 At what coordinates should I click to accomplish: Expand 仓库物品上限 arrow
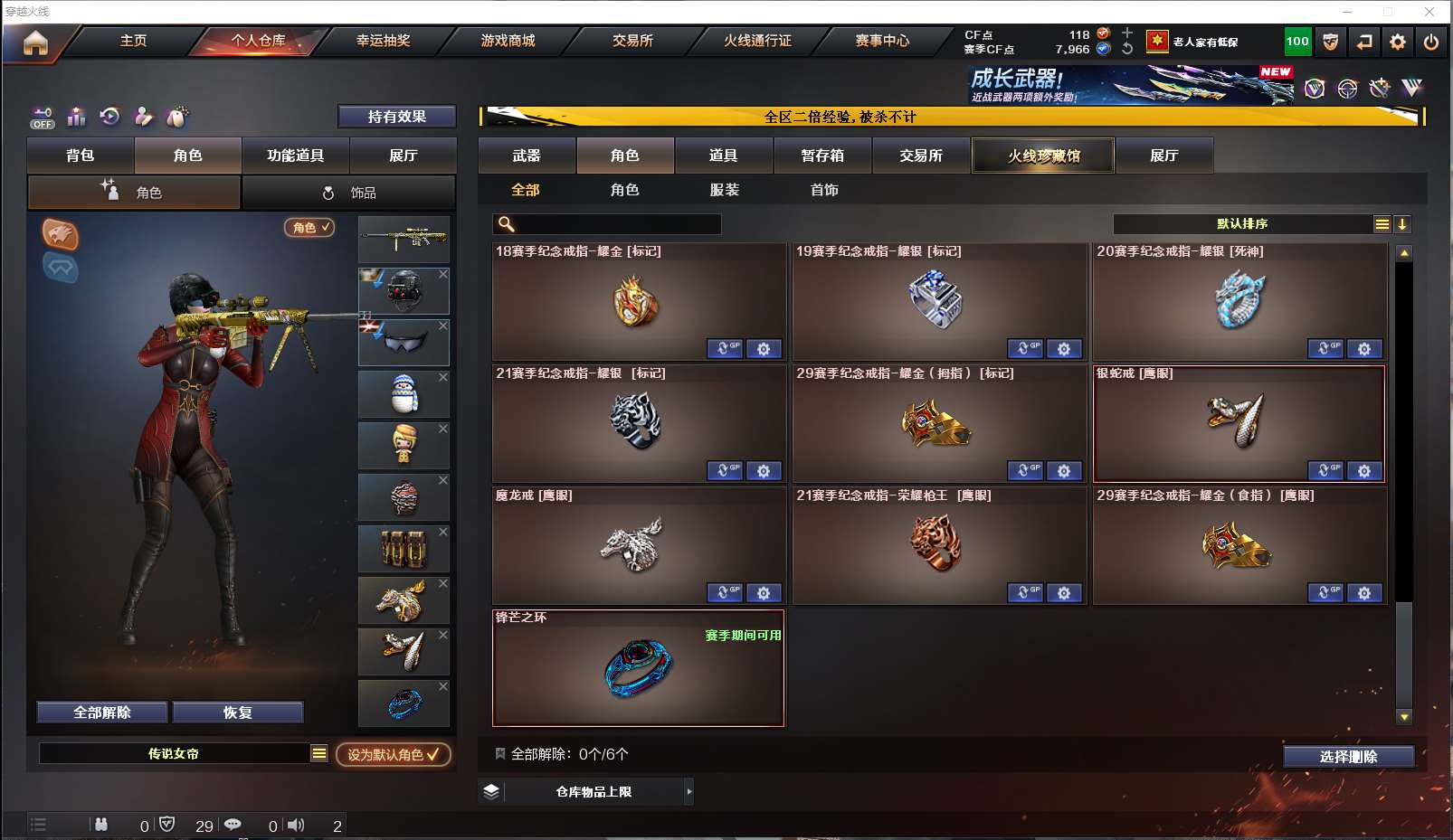pos(689,791)
